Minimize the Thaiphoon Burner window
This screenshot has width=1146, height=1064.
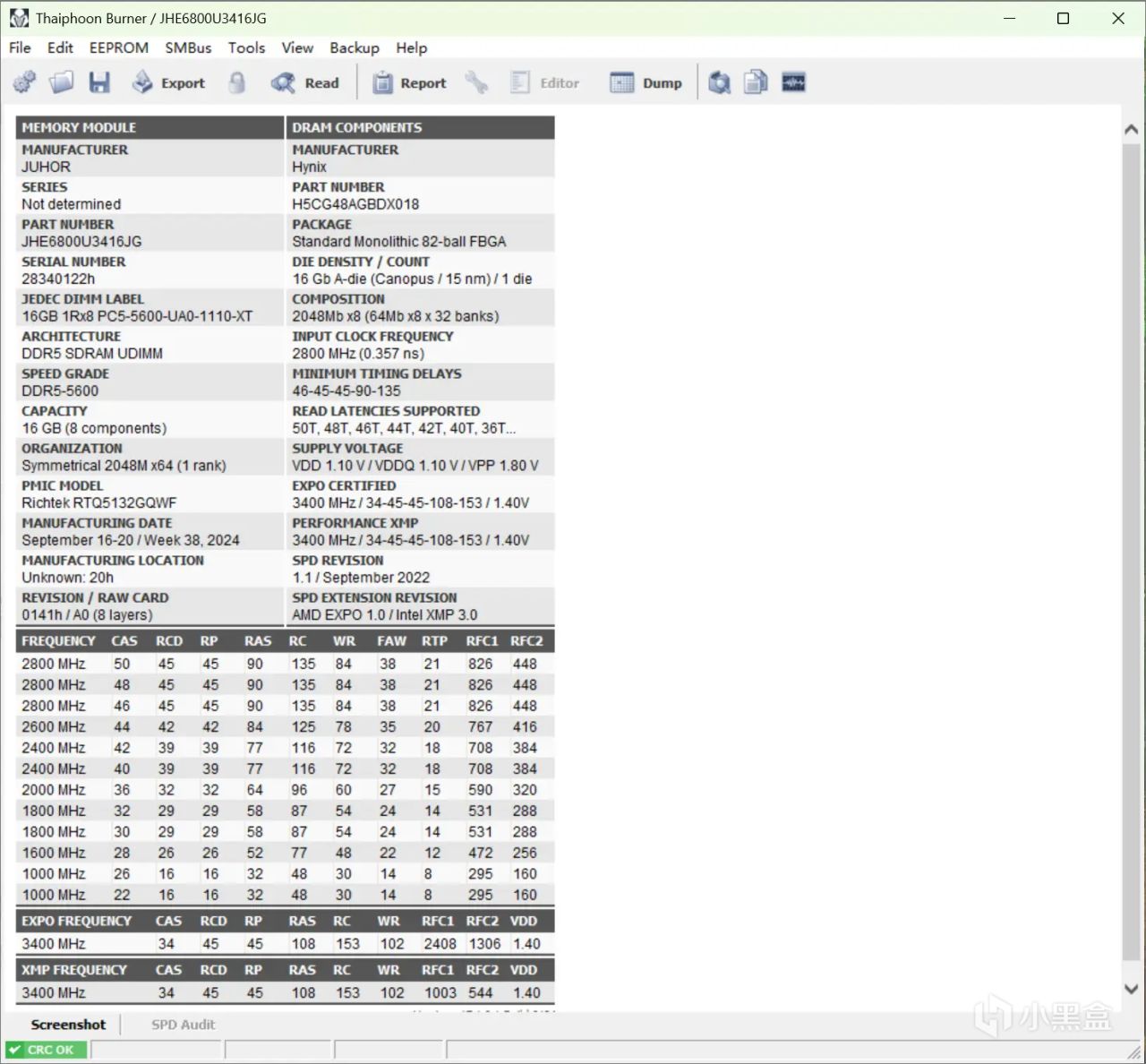click(x=1009, y=18)
